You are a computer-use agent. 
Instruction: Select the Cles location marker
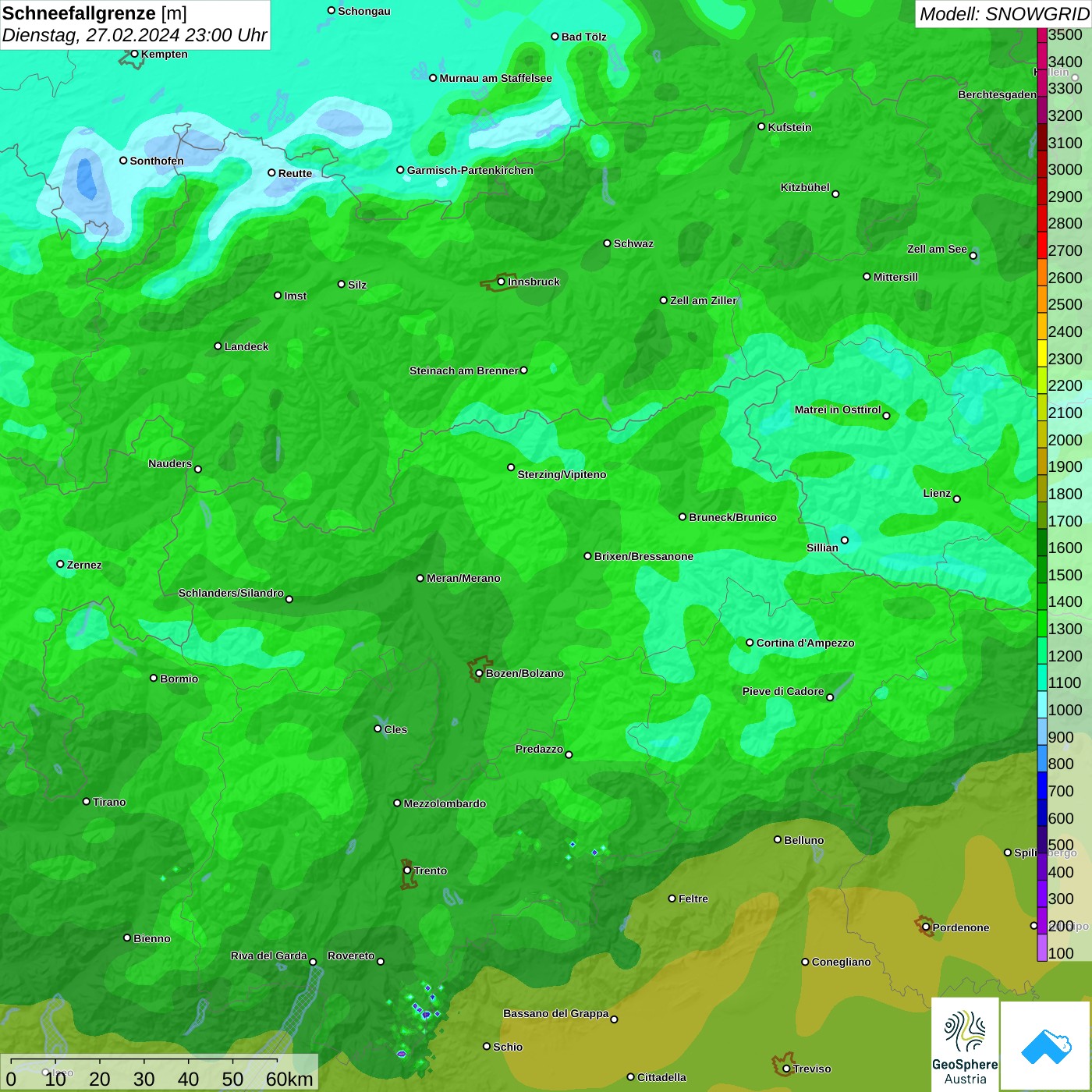378,729
